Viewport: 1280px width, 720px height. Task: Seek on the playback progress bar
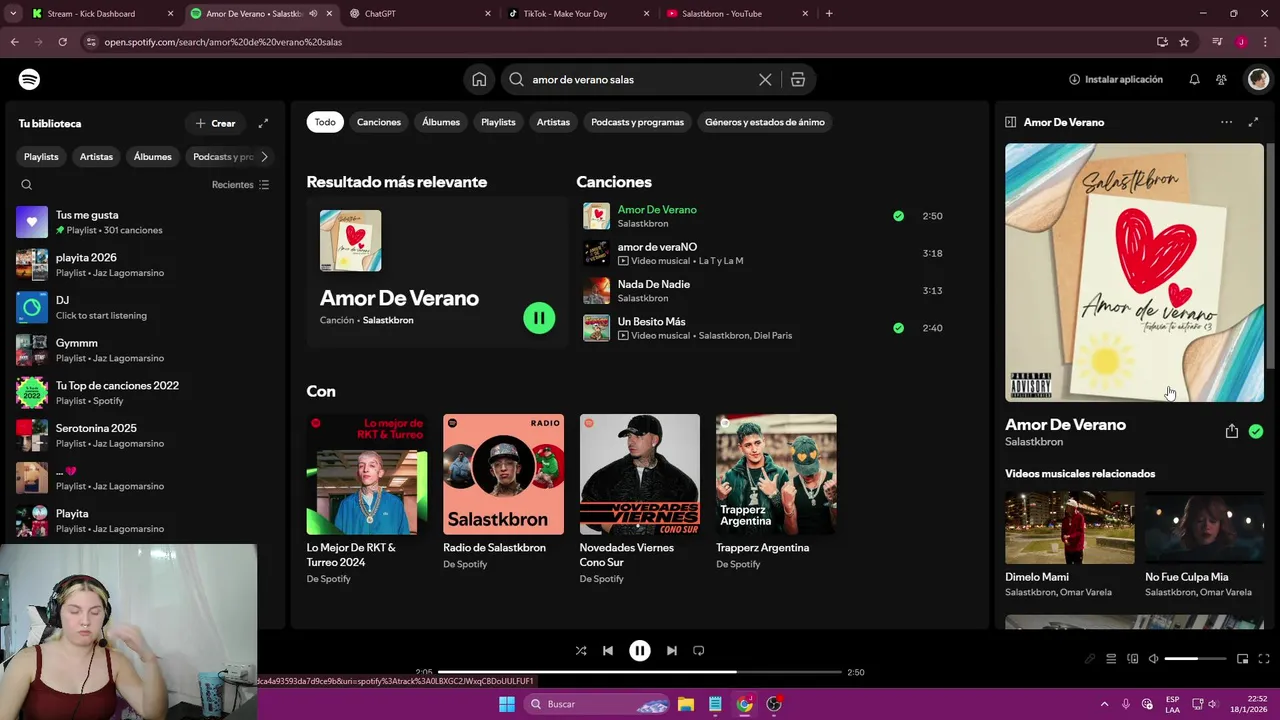(x=640, y=672)
